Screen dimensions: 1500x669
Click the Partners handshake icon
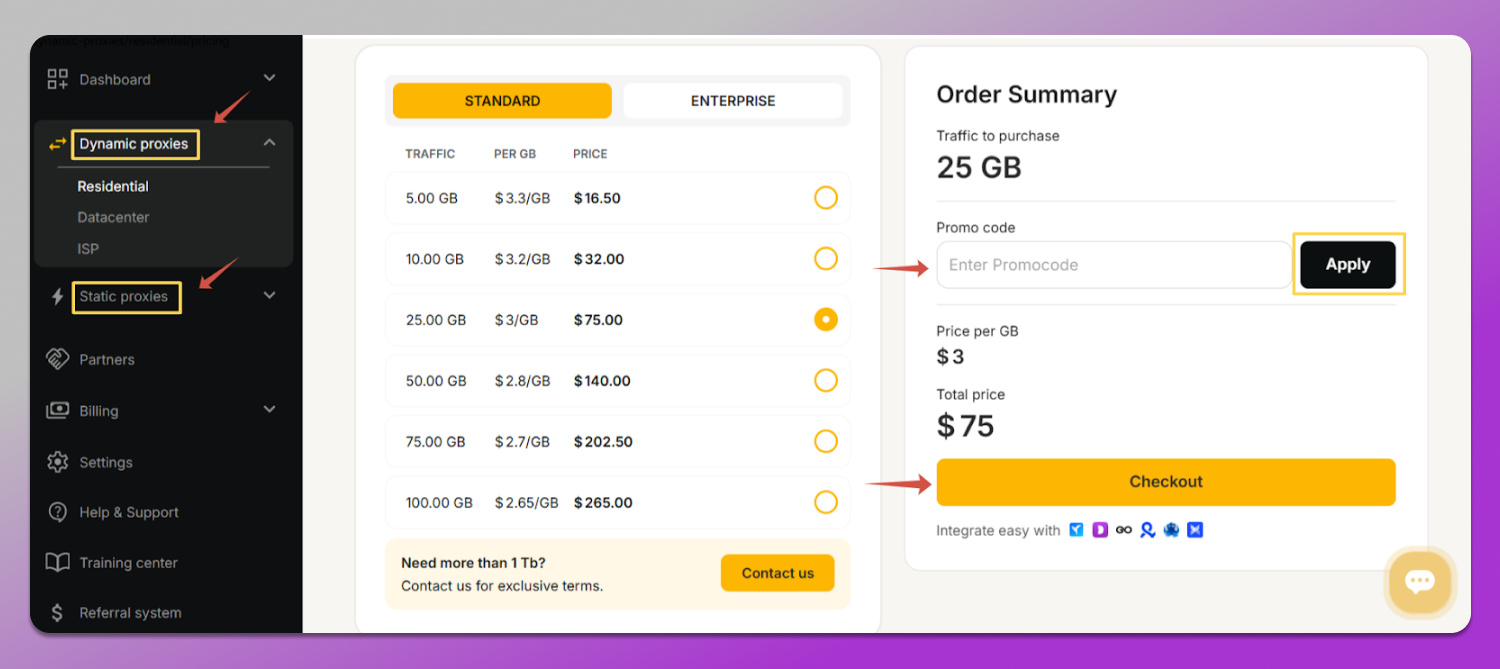point(58,359)
